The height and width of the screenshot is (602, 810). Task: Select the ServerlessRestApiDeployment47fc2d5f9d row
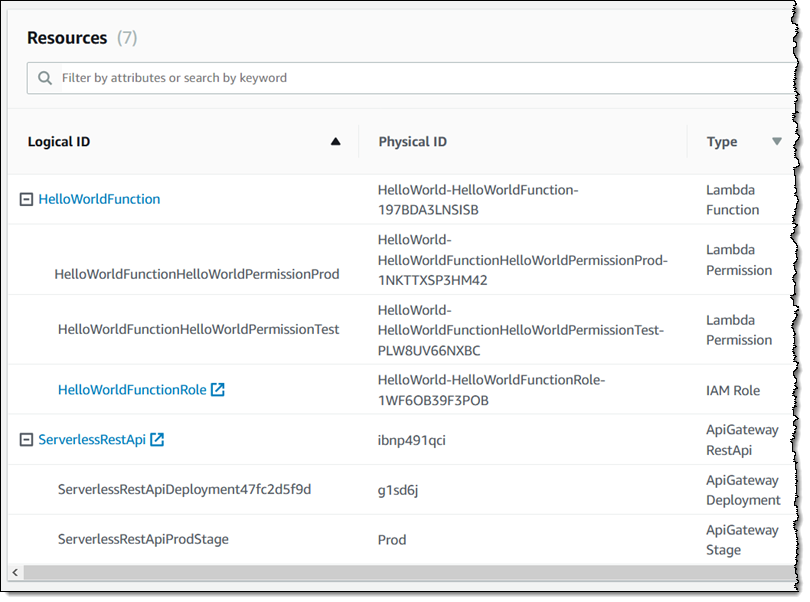(185, 489)
